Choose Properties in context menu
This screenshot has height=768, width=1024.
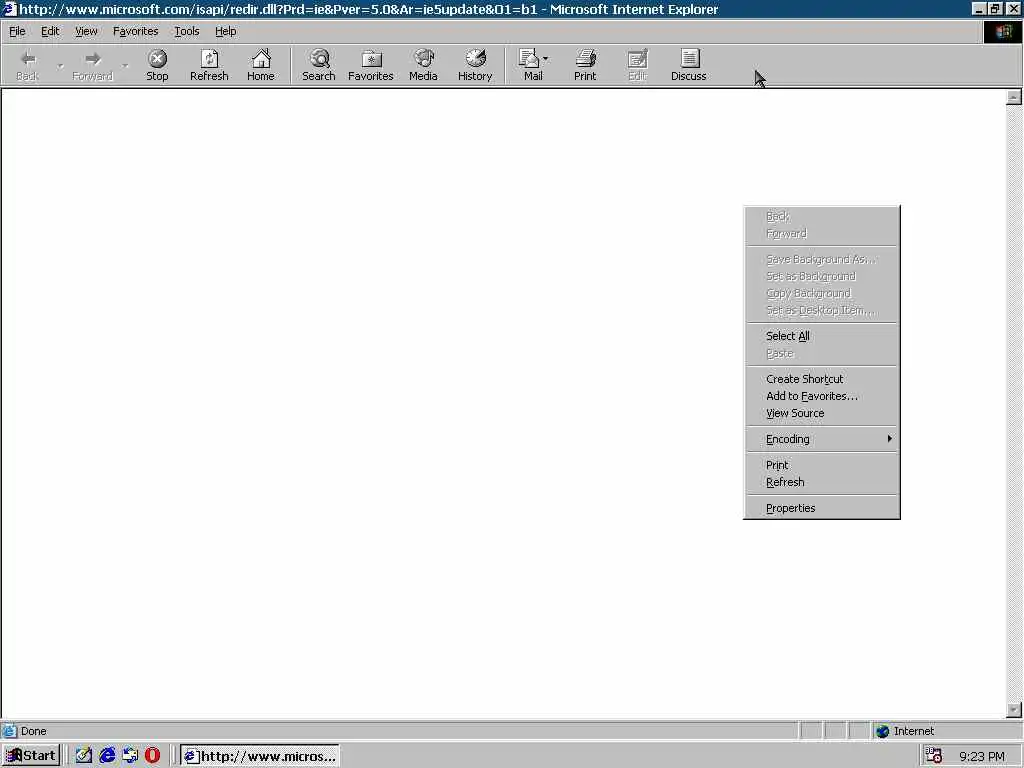click(x=822, y=508)
